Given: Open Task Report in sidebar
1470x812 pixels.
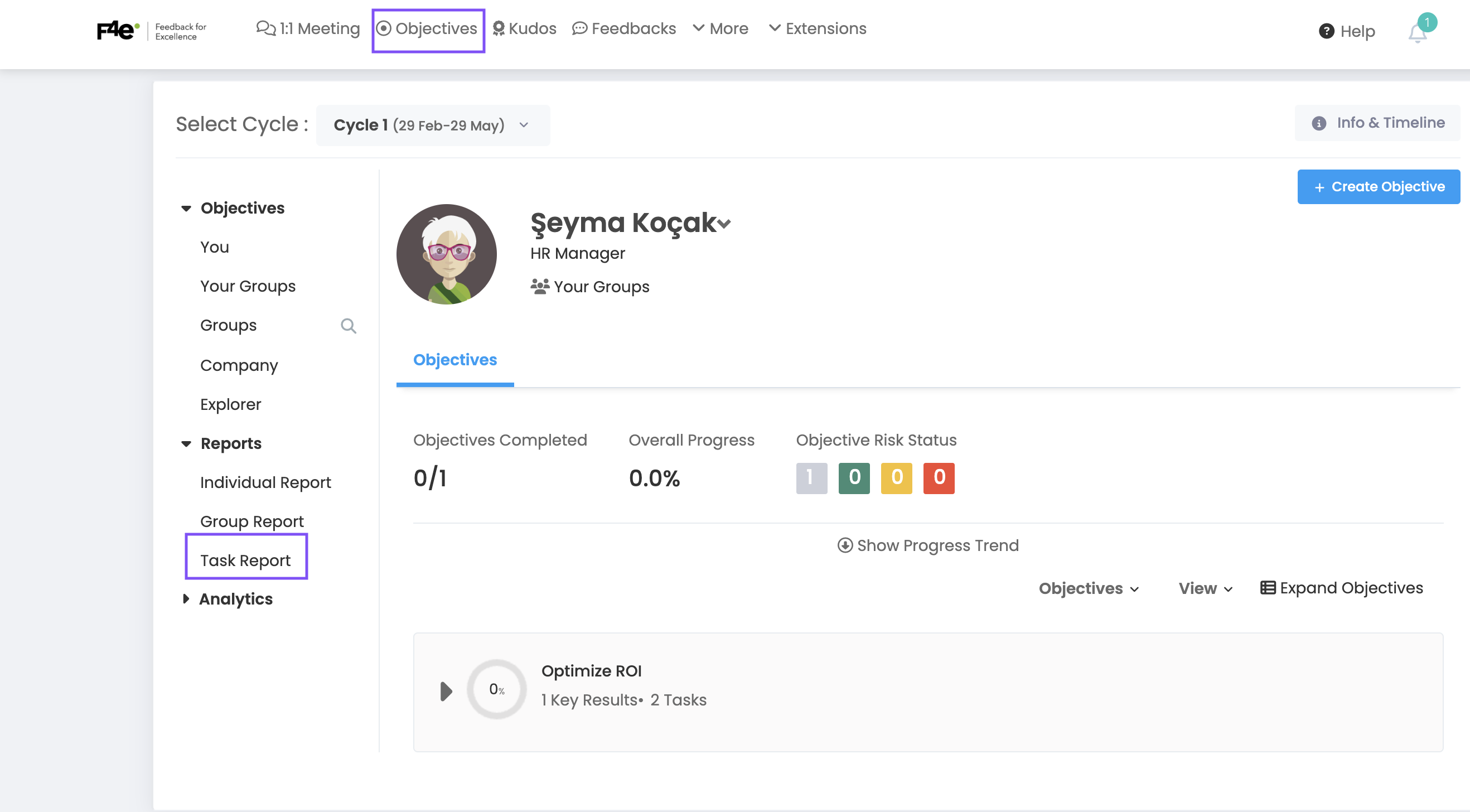Looking at the screenshot, I should click(245, 560).
